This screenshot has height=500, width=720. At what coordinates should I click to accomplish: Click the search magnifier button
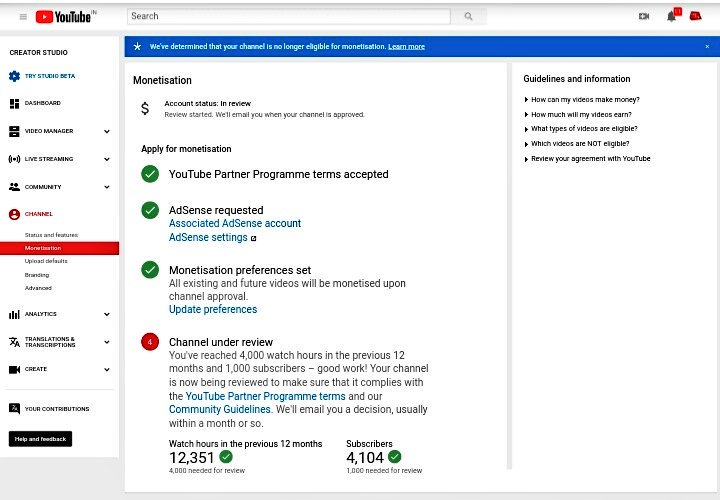pos(468,17)
